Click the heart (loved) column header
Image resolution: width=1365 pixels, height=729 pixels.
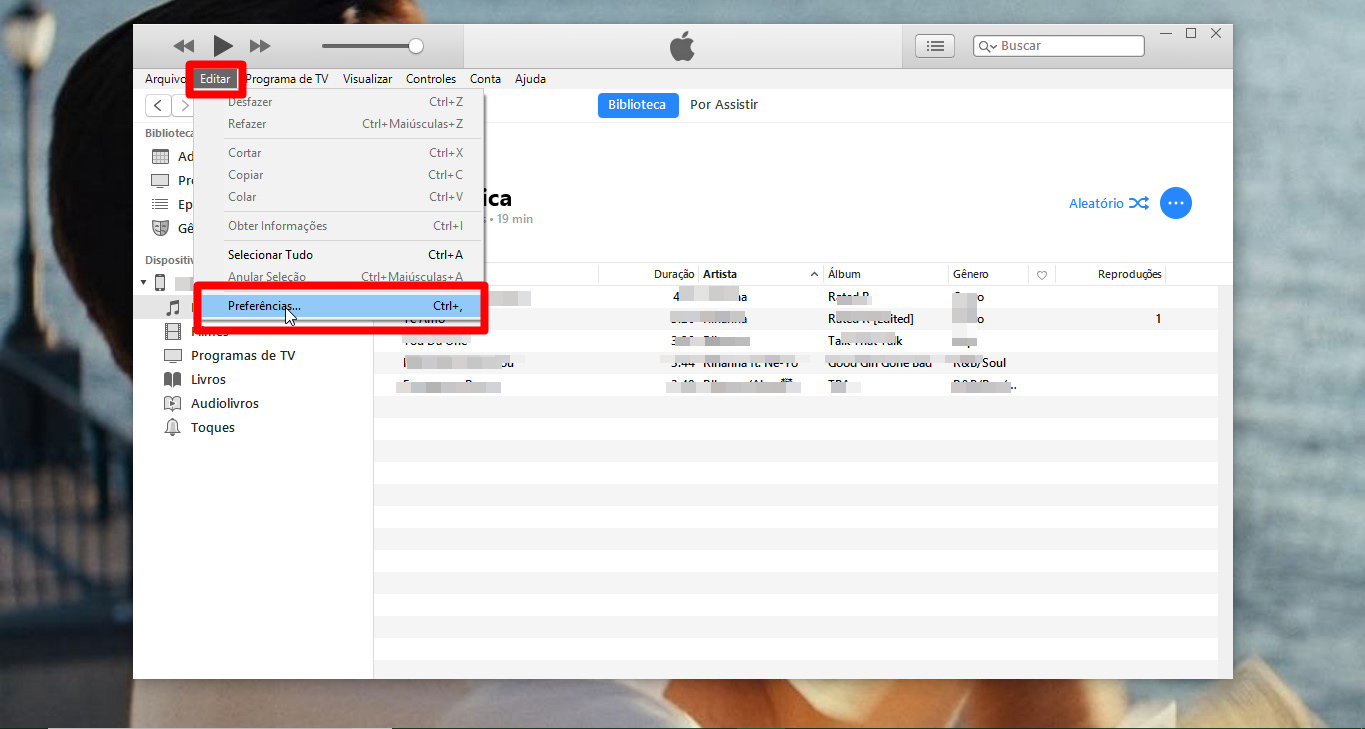pos(1041,275)
